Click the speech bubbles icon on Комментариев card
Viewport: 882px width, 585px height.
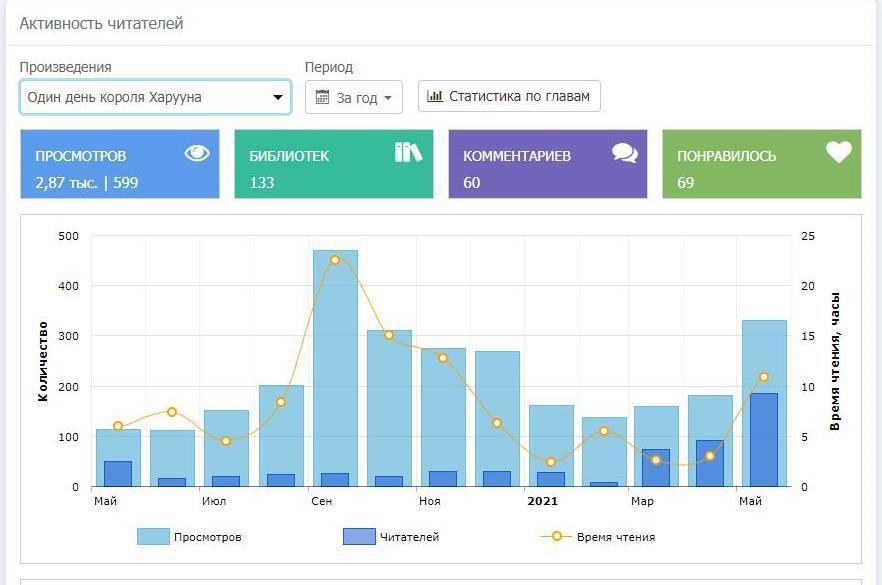click(x=625, y=153)
